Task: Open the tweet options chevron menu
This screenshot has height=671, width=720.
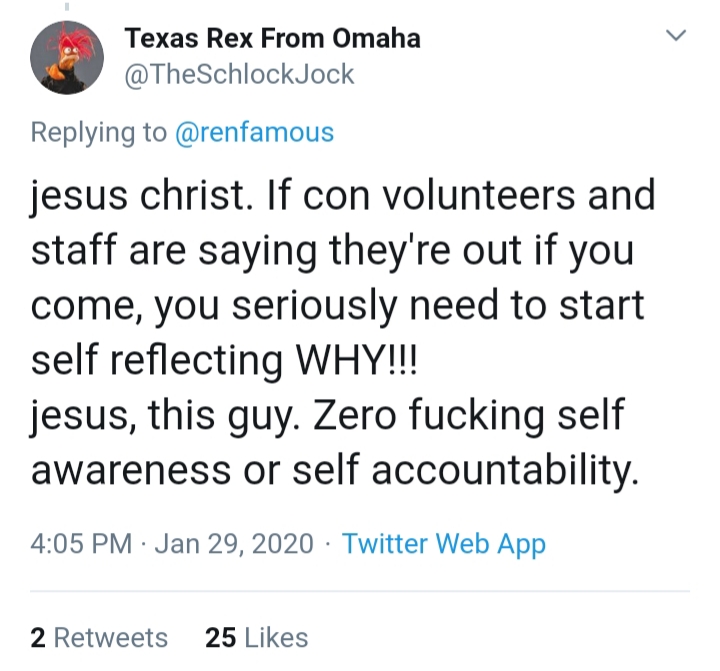Action: pos(675,35)
